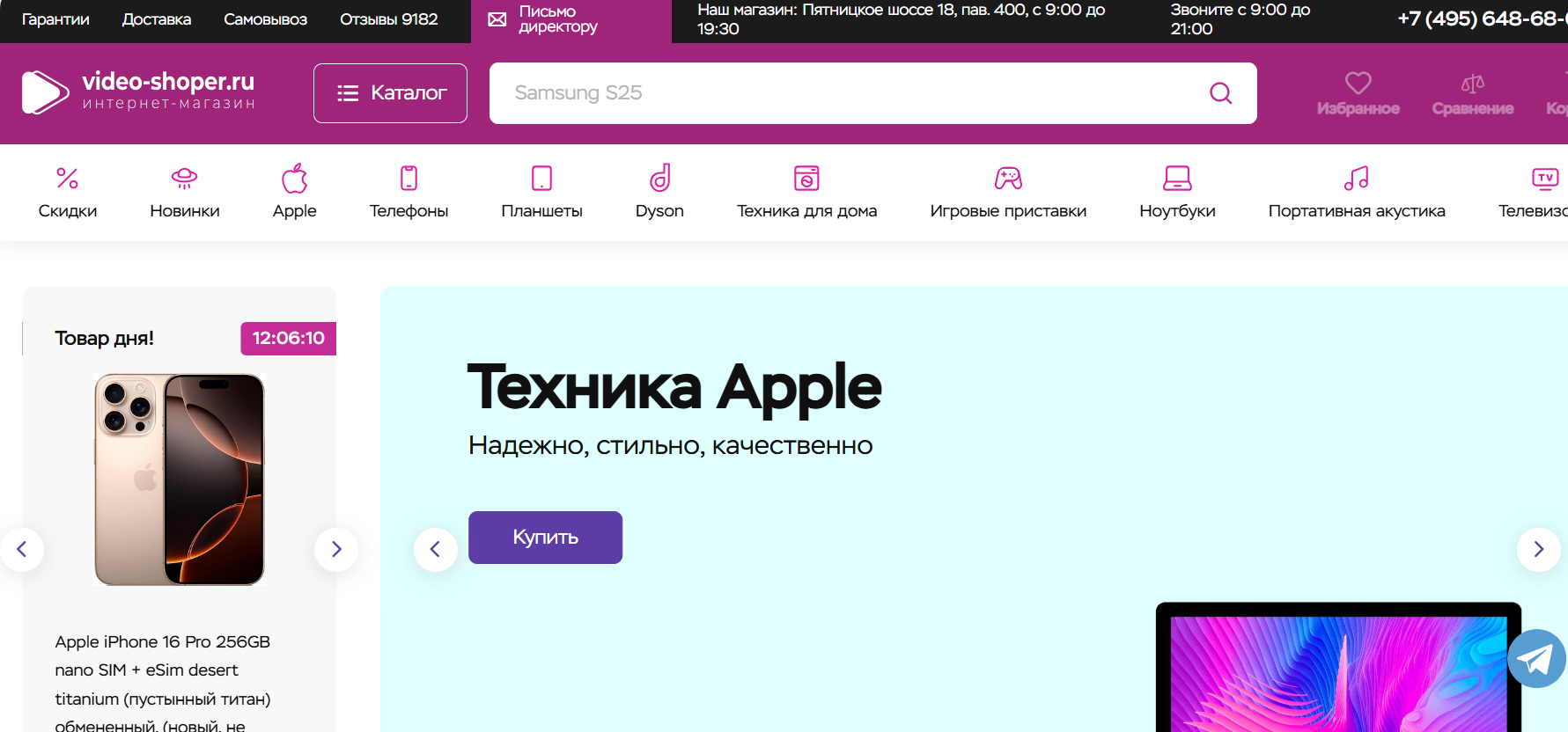Open the Apple iPhone 16 Pro 256GB title
The width and height of the screenshot is (1568, 732).
(x=163, y=684)
